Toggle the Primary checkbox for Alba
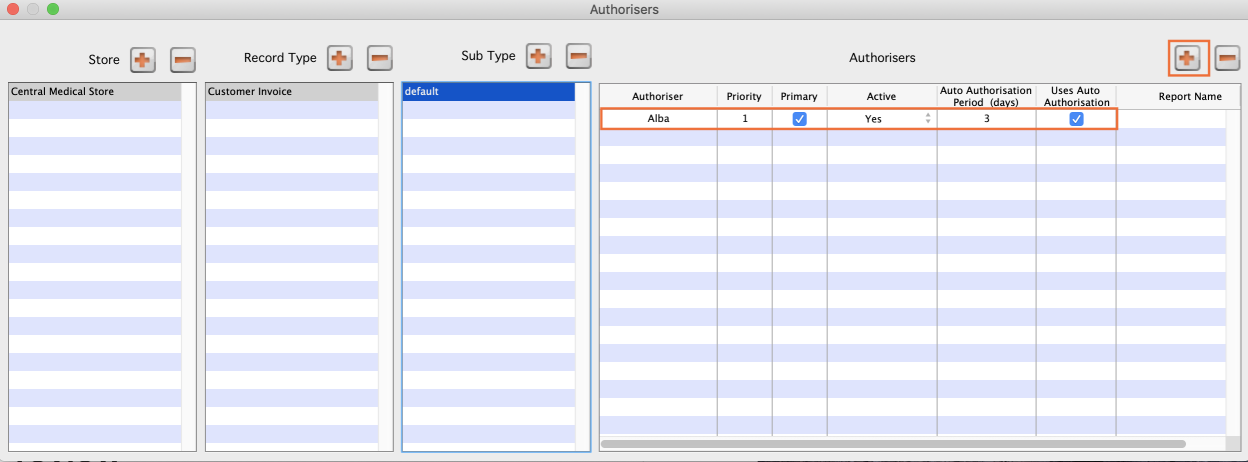The width and height of the screenshot is (1248, 462). point(799,119)
